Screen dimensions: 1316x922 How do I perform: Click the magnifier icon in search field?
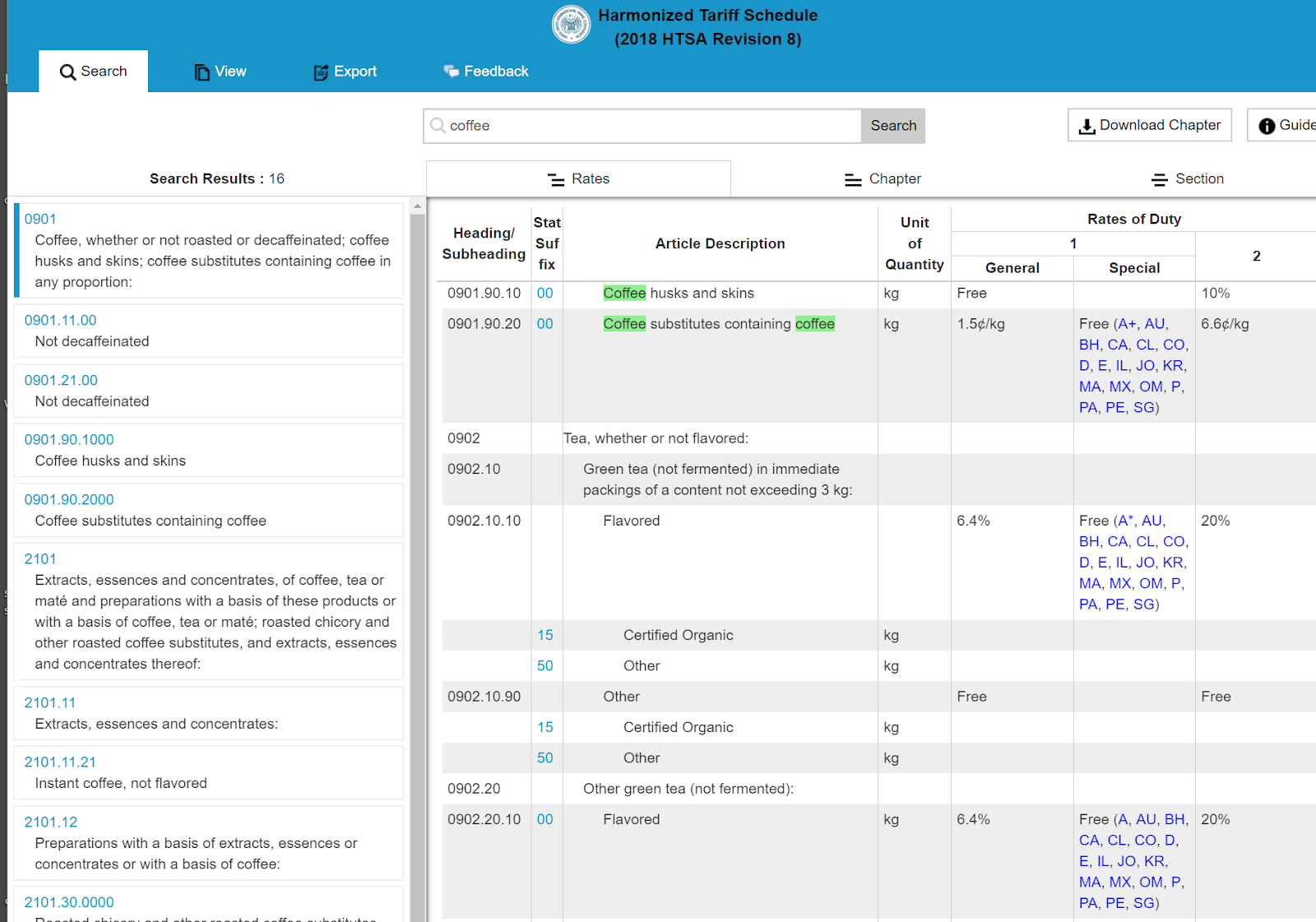[x=438, y=125]
